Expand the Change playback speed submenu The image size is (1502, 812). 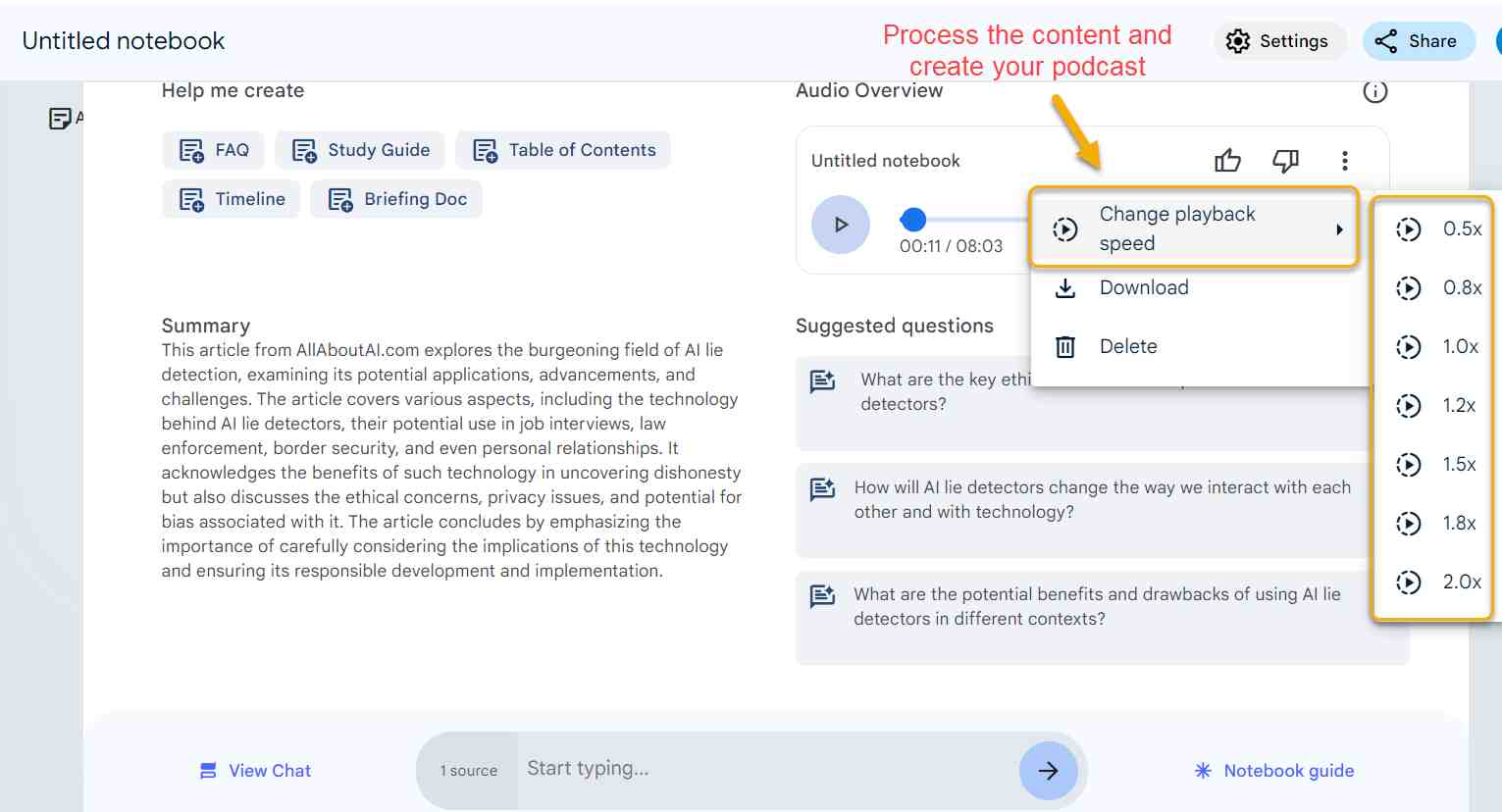1193,228
